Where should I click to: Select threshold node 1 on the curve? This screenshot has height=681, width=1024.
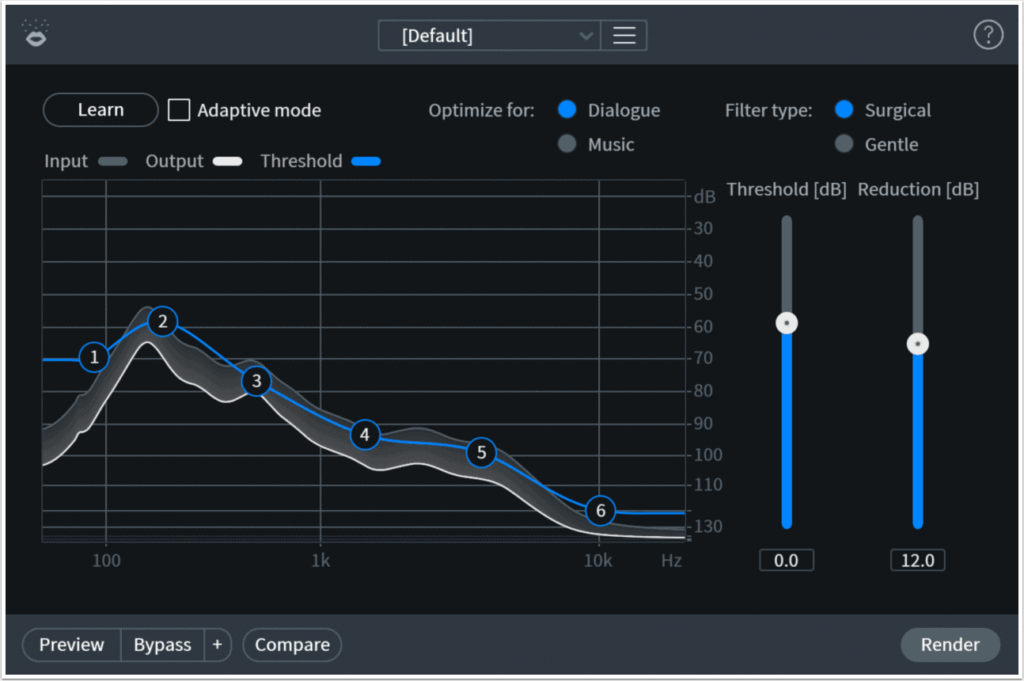click(x=94, y=357)
